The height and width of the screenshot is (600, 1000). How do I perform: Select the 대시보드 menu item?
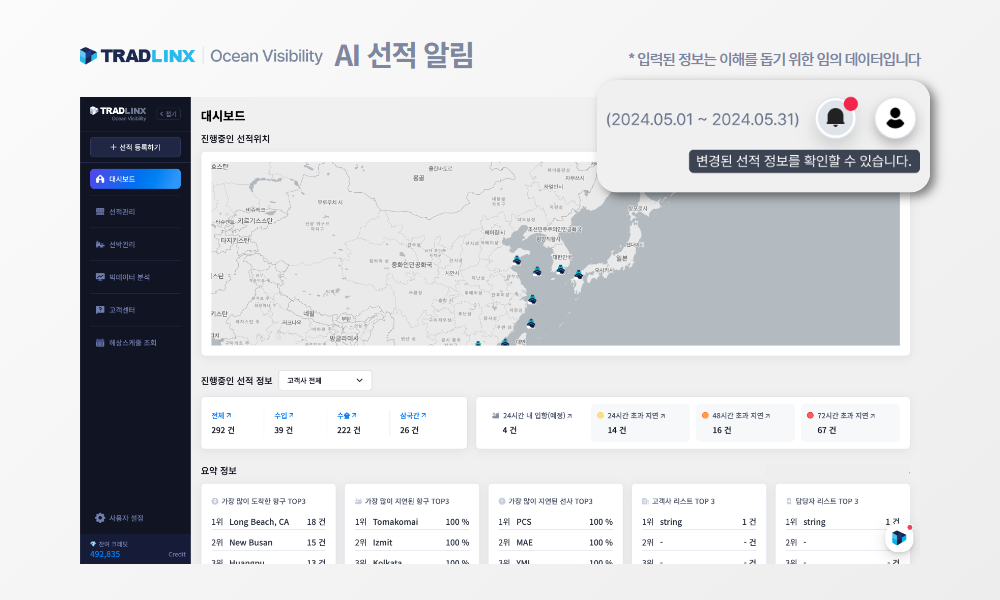pos(135,179)
